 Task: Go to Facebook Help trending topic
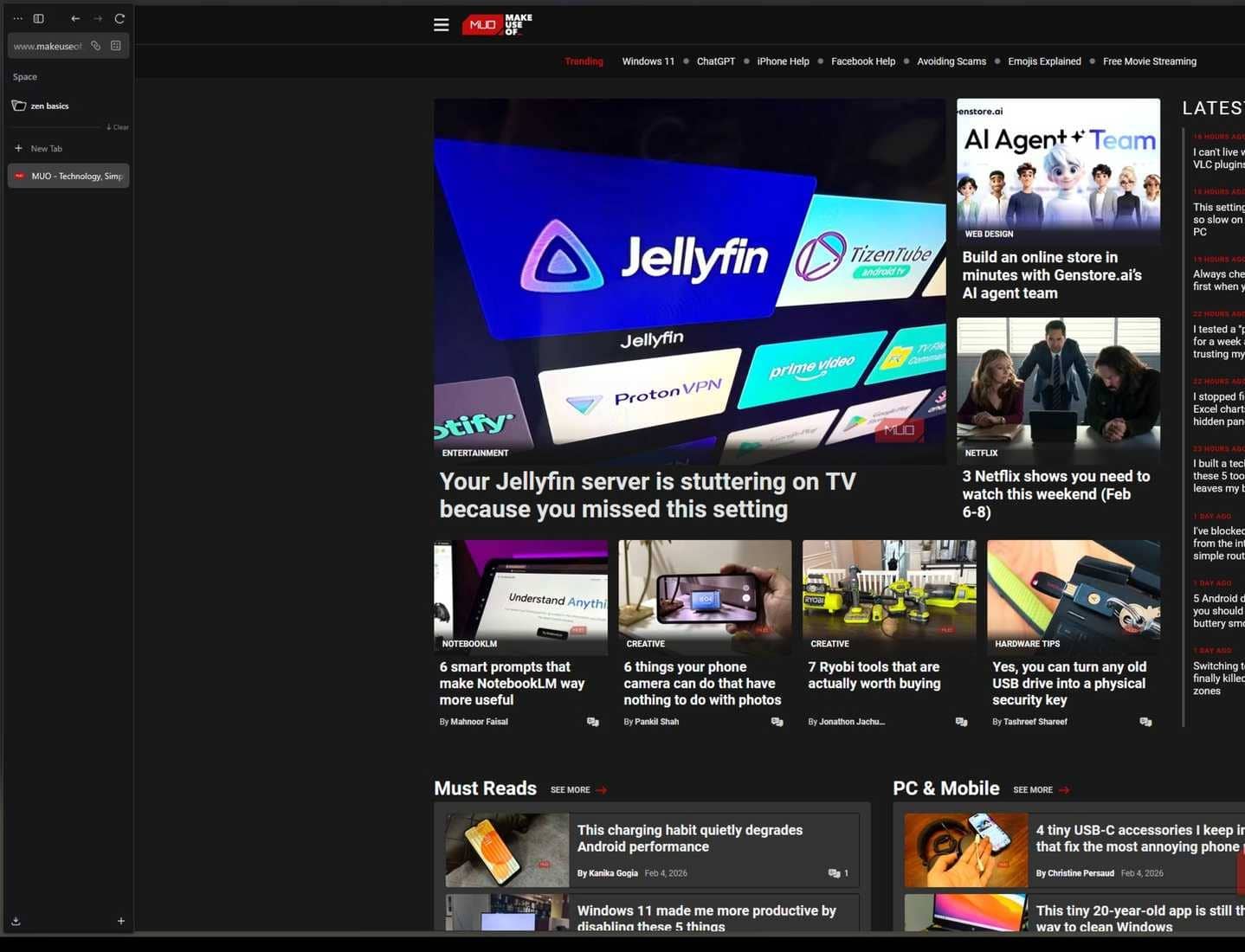tap(863, 61)
